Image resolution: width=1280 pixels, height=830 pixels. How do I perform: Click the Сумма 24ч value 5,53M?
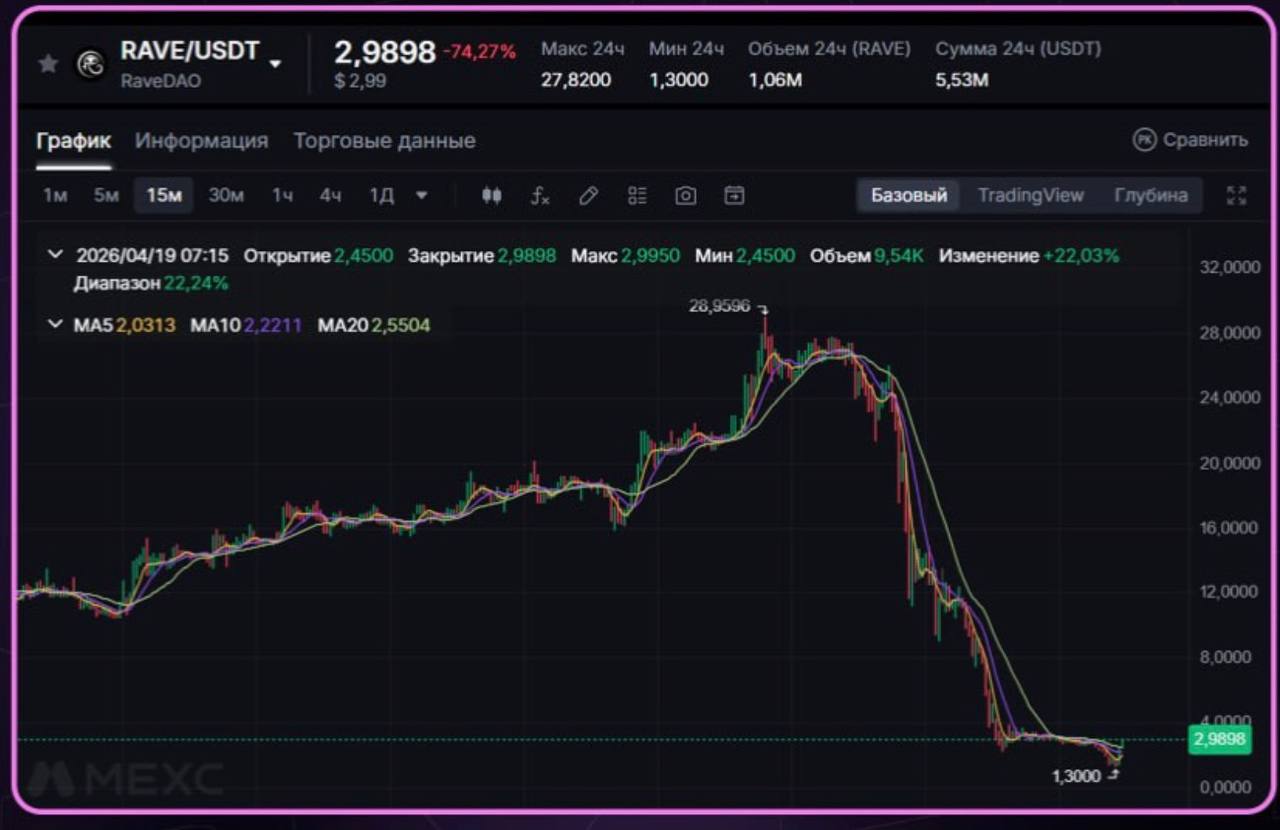962,80
